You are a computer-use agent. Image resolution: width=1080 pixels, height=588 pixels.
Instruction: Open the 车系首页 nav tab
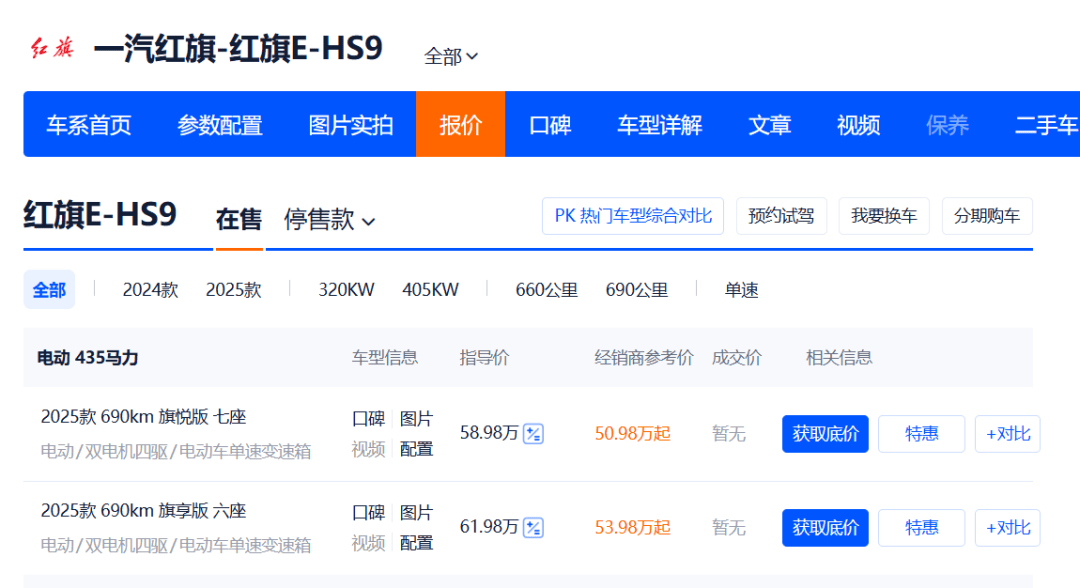click(x=89, y=125)
